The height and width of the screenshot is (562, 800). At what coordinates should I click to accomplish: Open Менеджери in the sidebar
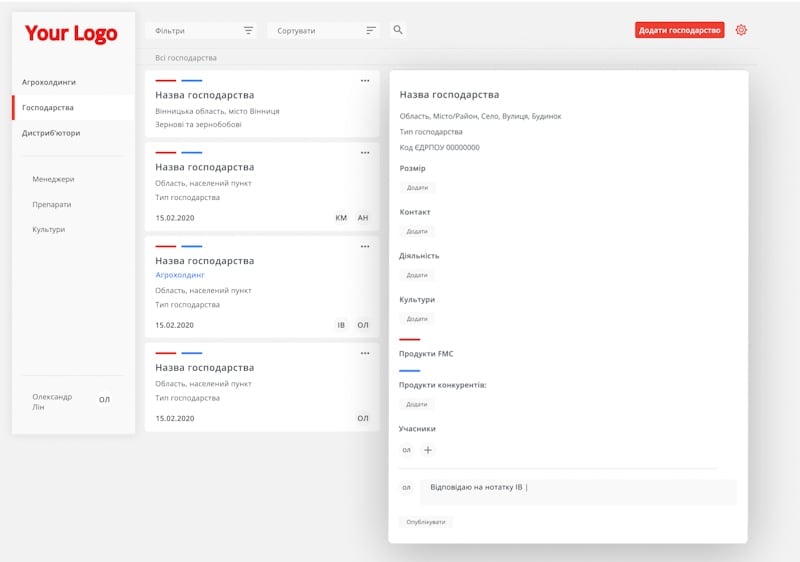click(x=53, y=179)
